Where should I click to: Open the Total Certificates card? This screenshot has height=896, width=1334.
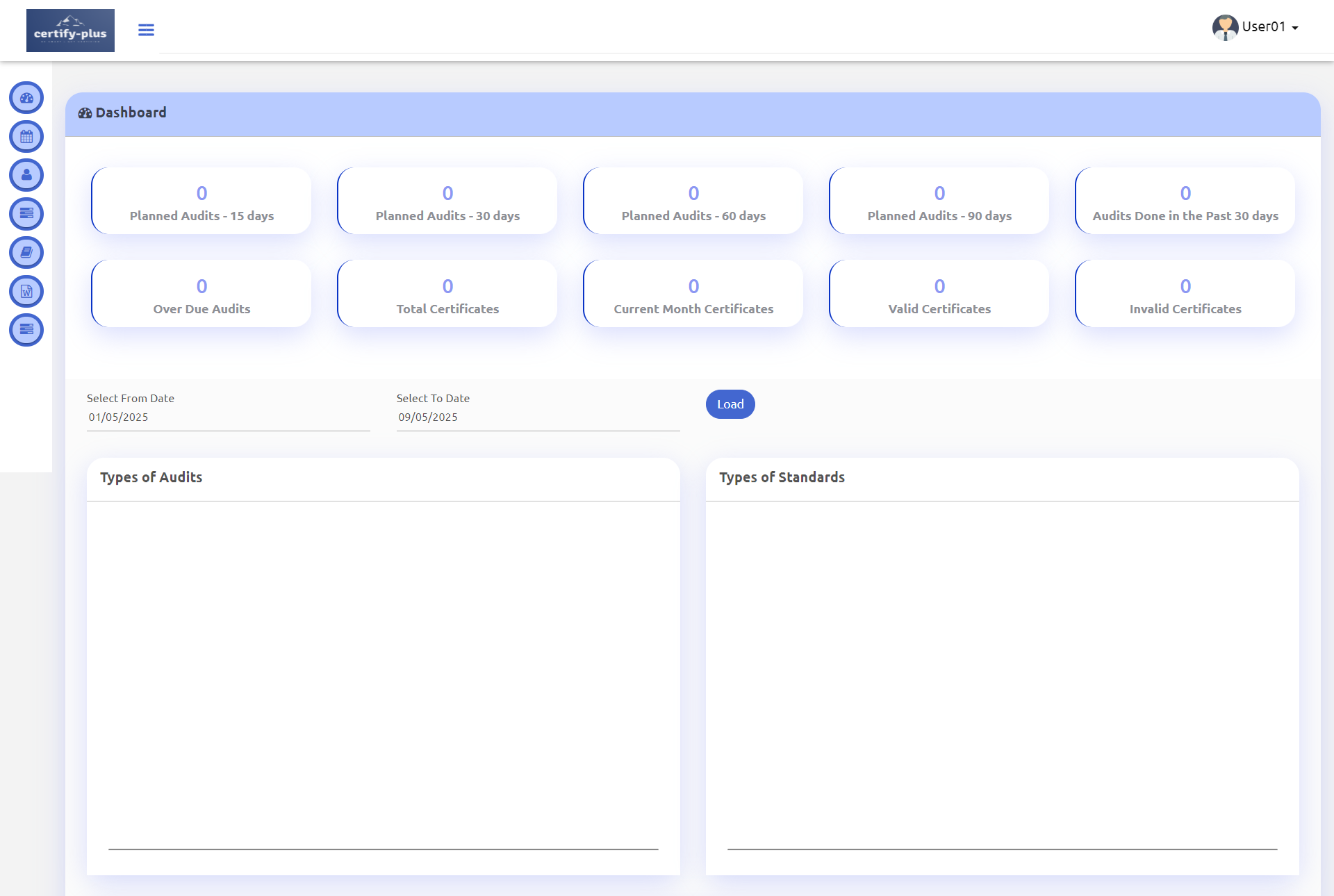[x=447, y=294]
